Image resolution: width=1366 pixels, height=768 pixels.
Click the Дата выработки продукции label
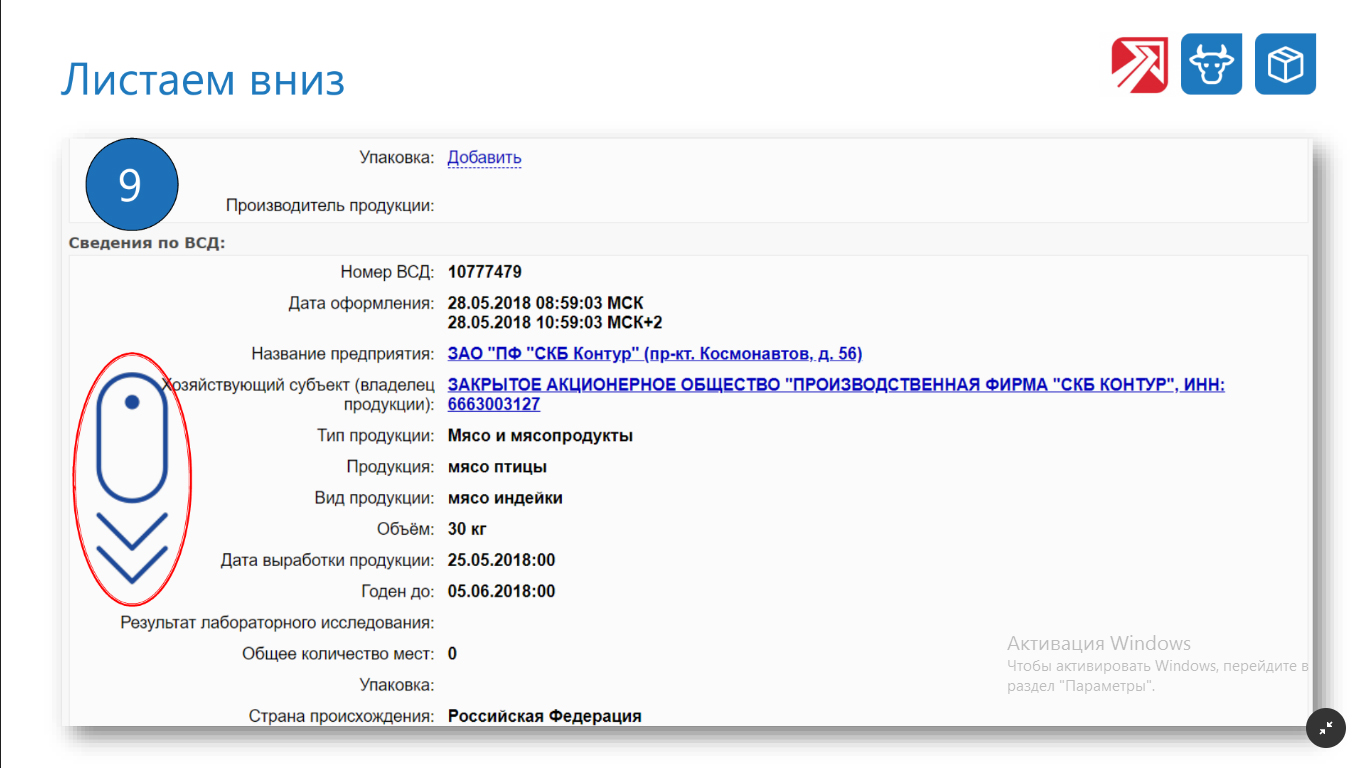(x=328, y=560)
